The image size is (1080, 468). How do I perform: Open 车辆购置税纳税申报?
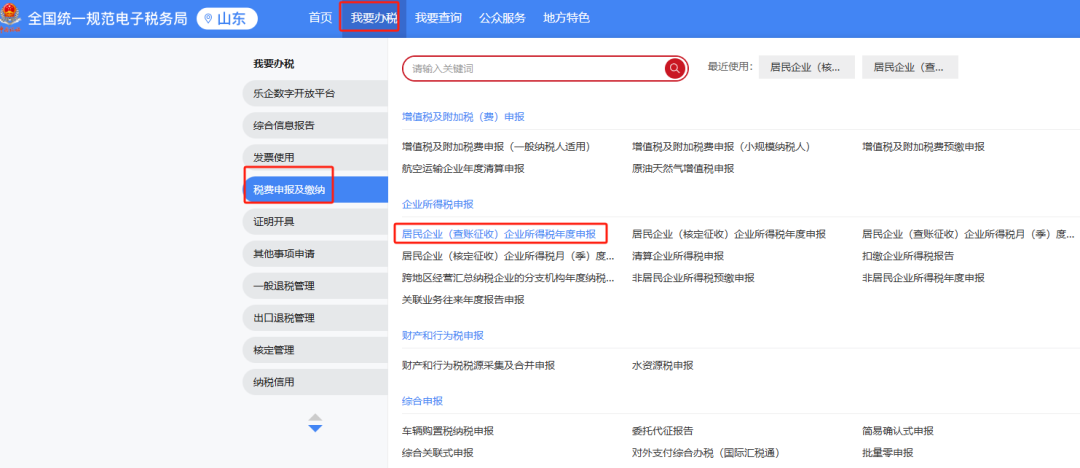pos(448,431)
